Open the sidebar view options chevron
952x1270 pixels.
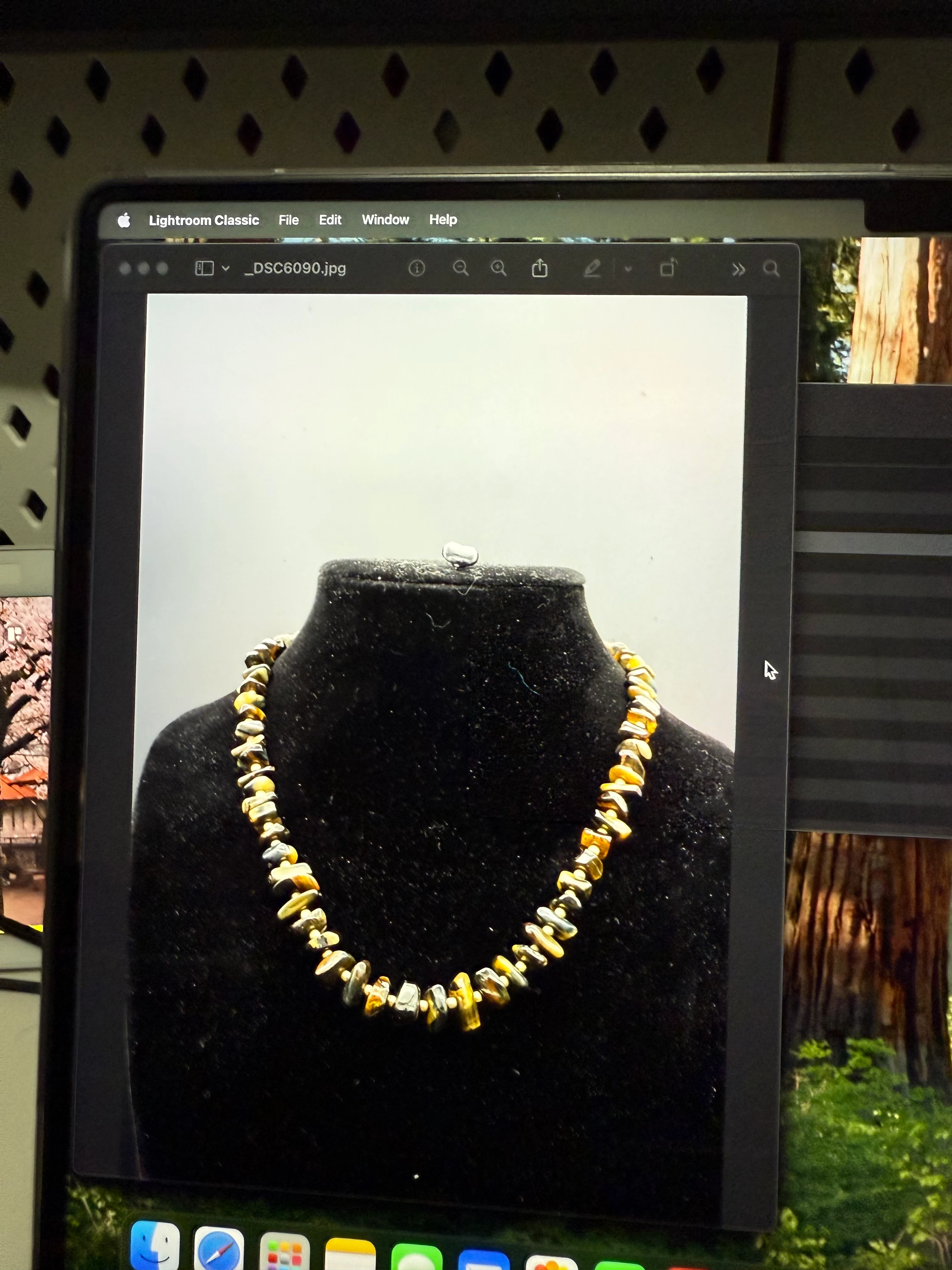point(225,268)
